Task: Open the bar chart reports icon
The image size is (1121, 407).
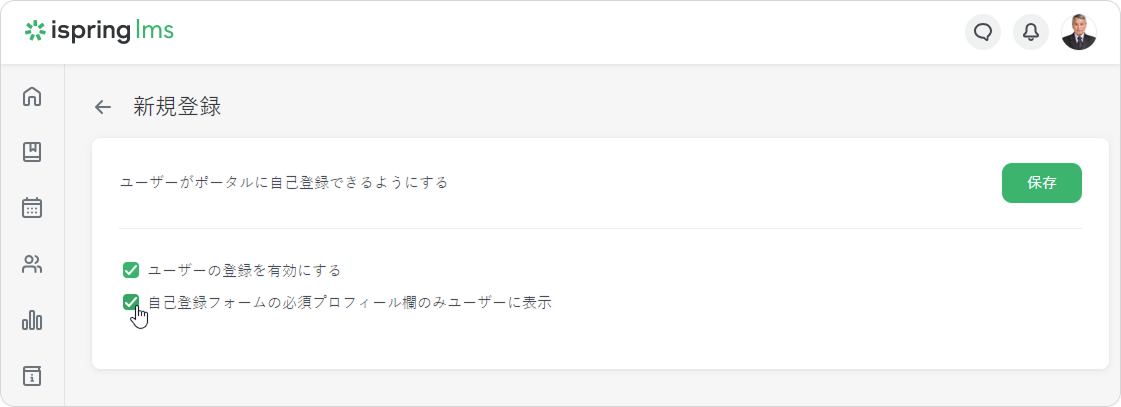Action: (32, 321)
